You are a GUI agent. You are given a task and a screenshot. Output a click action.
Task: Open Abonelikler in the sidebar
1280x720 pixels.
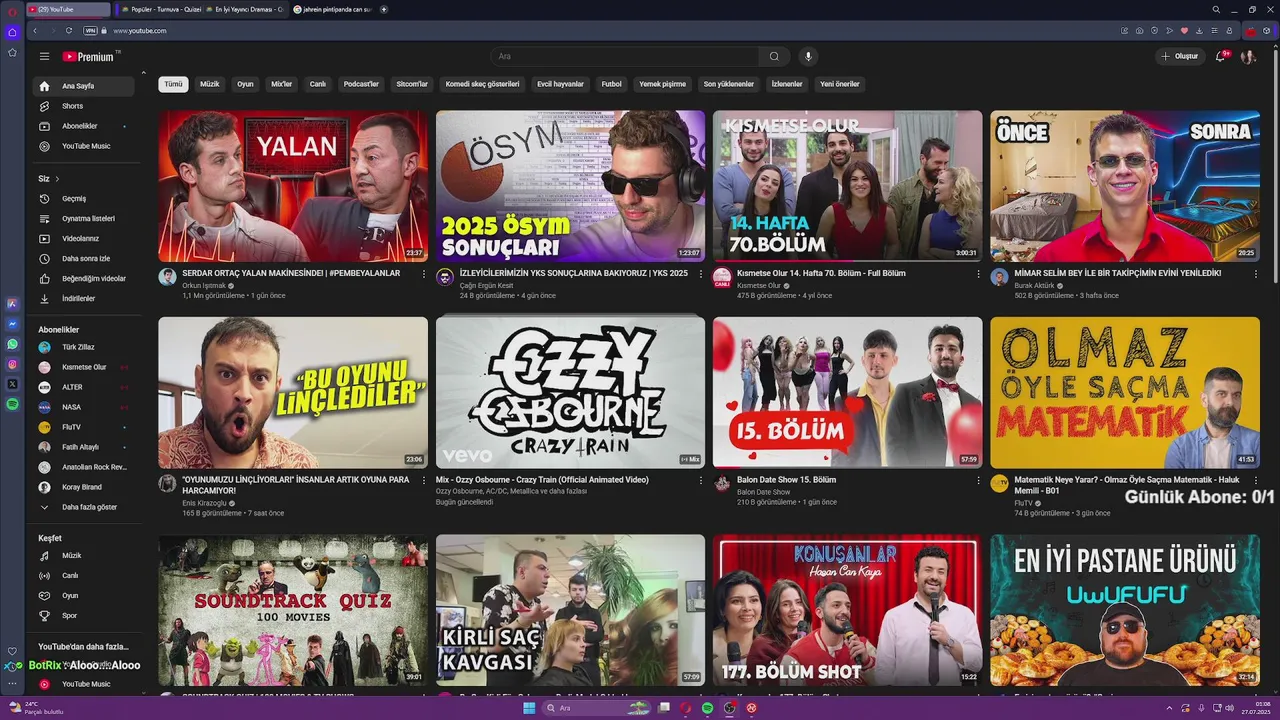tap(83, 126)
